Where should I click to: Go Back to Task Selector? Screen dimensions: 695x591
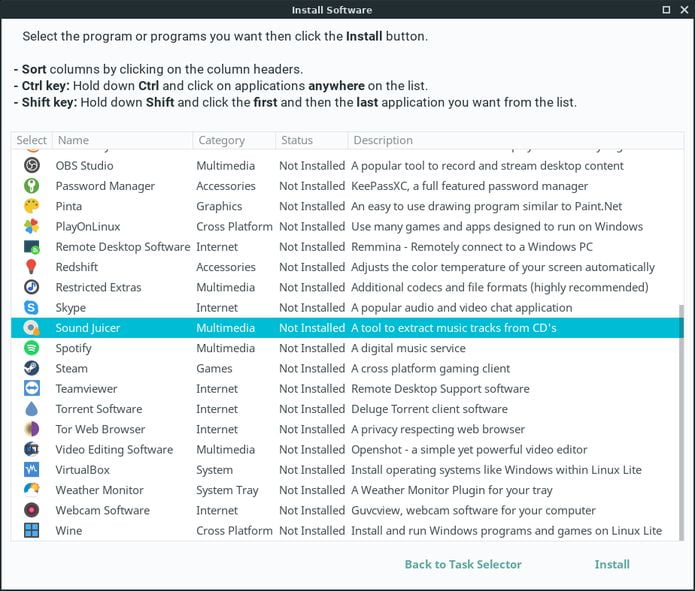(x=463, y=564)
